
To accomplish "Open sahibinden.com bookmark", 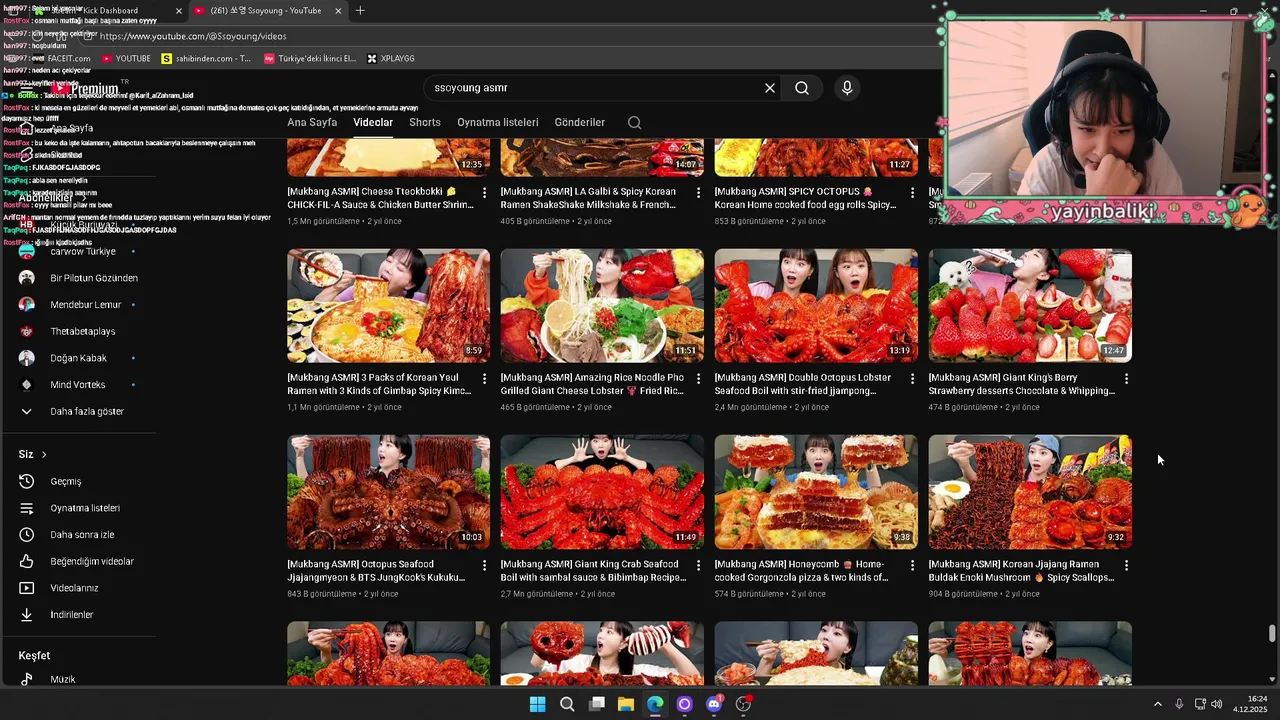I will [206, 59].
